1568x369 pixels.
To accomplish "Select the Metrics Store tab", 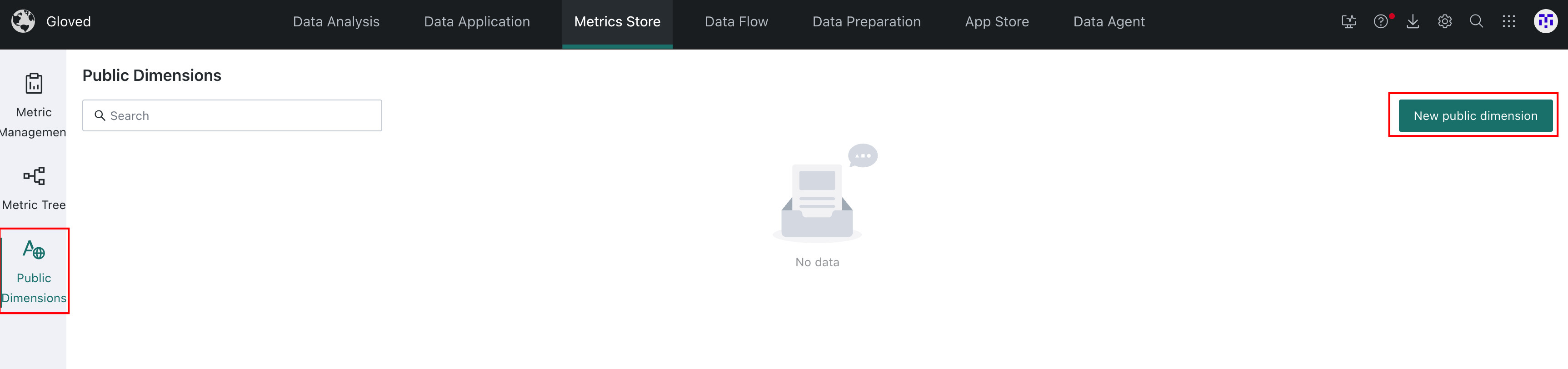I will tap(617, 22).
